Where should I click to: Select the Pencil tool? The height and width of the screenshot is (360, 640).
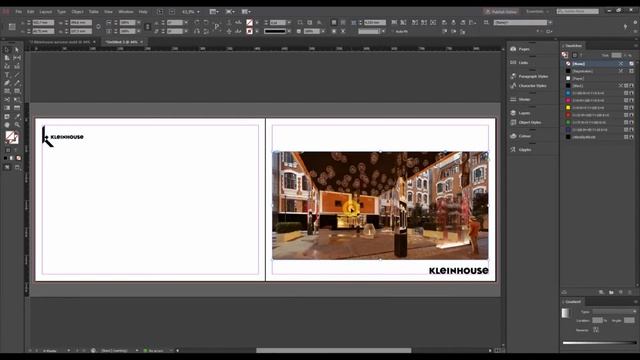(x=17, y=83)
